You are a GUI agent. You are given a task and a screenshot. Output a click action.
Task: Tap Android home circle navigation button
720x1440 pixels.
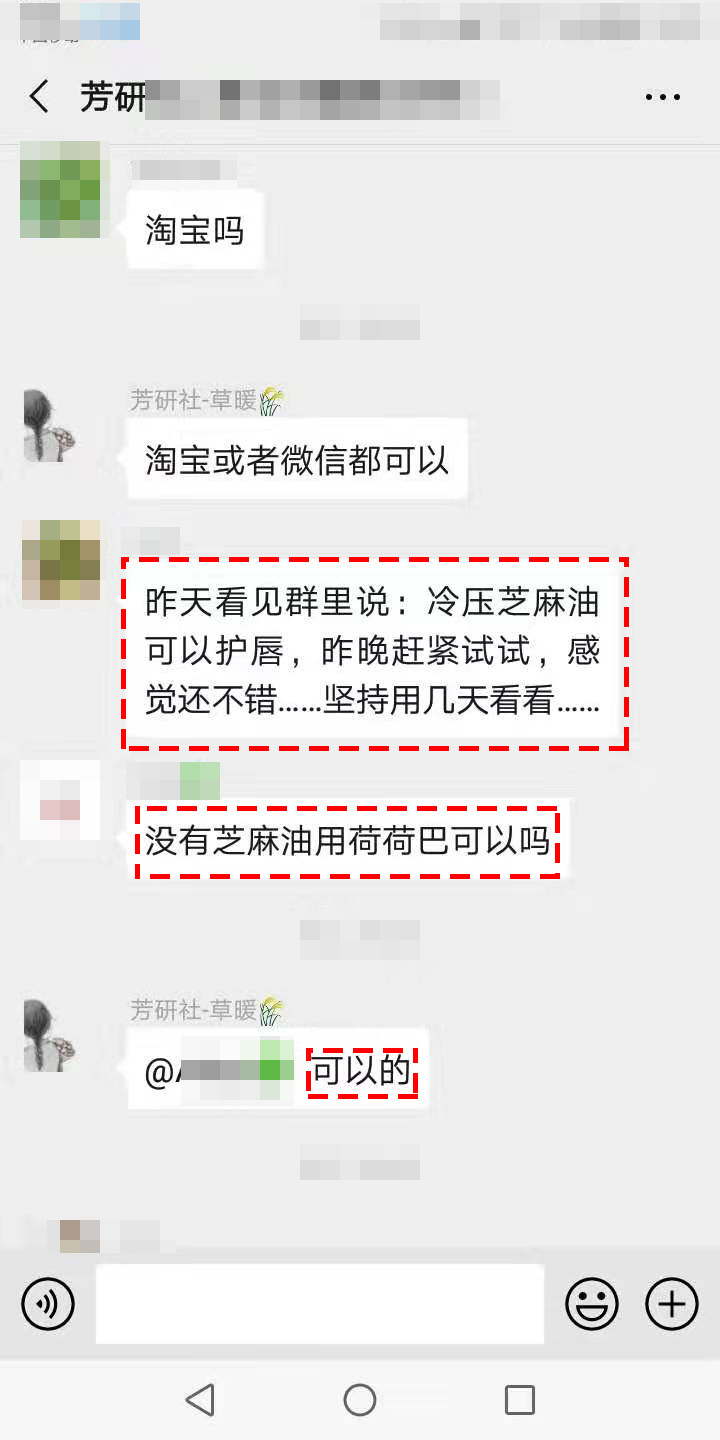360,1400
